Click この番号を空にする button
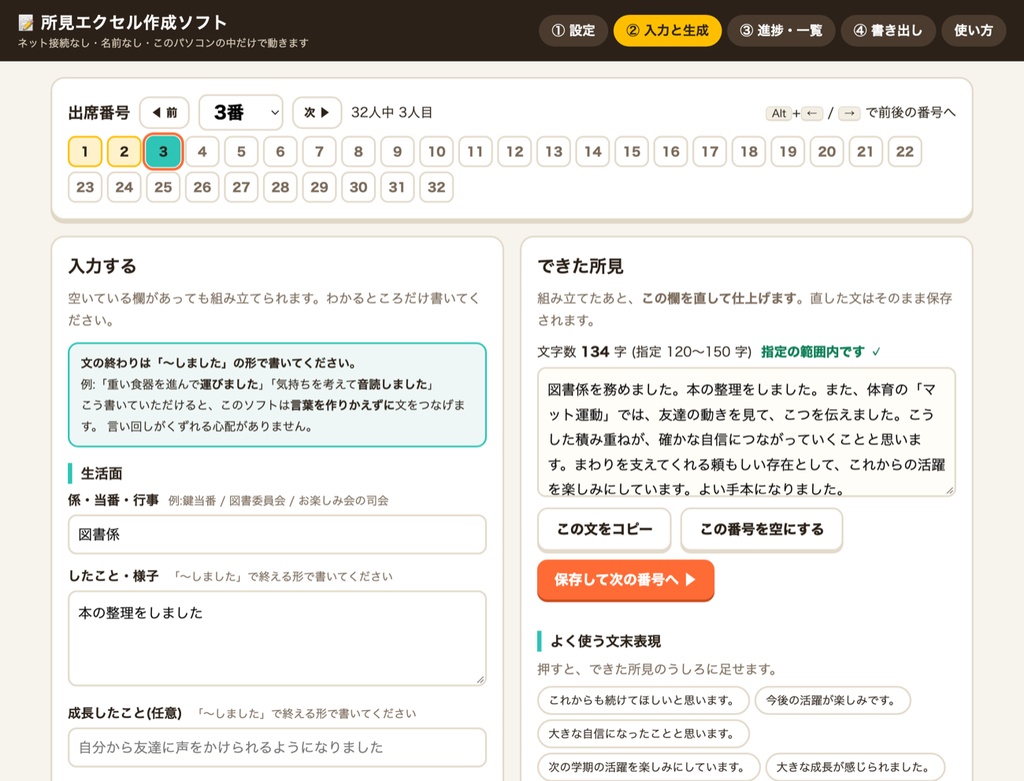The width and height of the screenshot is (1024, 781). click(x=761, y=530)
